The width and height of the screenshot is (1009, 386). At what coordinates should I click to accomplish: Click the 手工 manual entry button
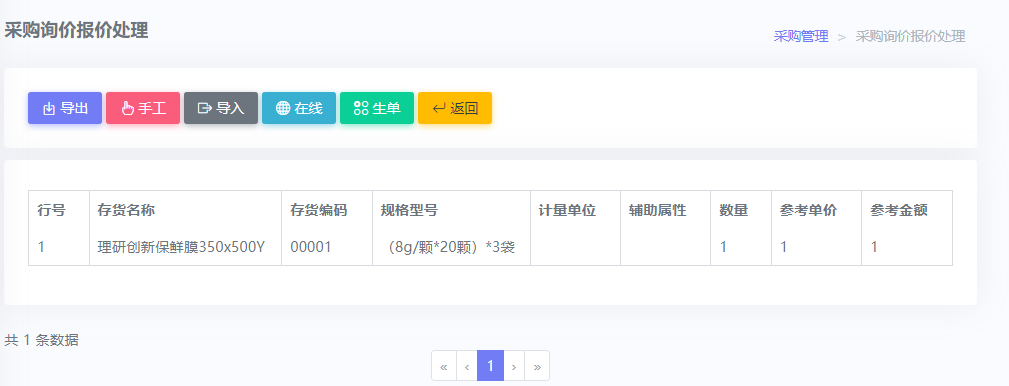point(143,108)
